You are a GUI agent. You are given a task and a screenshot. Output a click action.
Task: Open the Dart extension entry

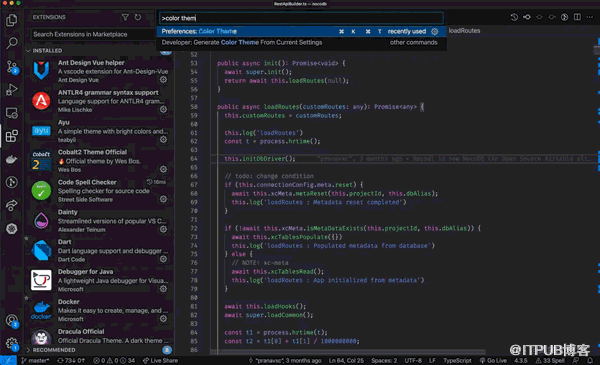coord(99,250)
